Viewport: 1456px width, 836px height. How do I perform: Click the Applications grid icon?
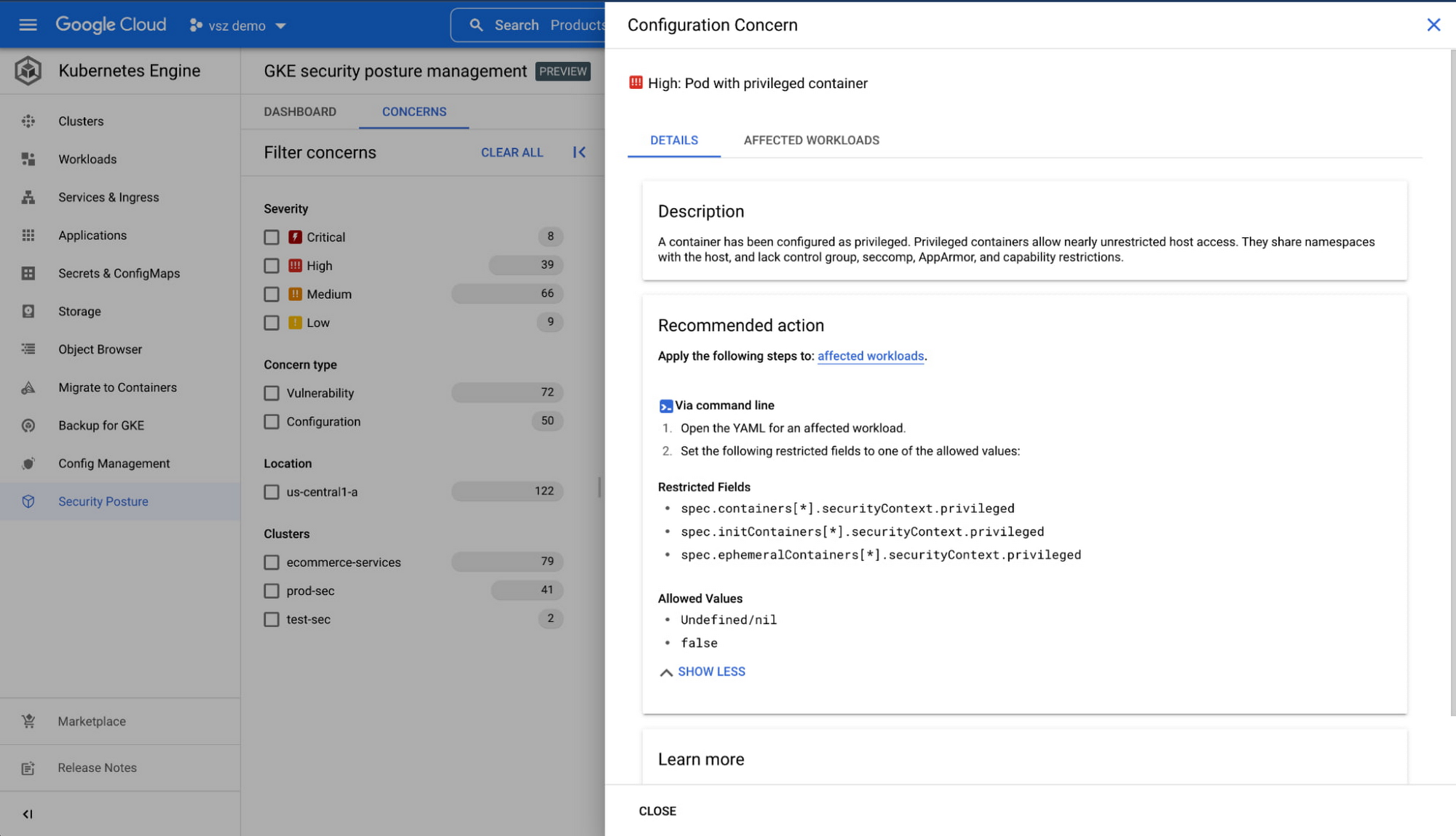pyautogui.click(x=28, y=235)
